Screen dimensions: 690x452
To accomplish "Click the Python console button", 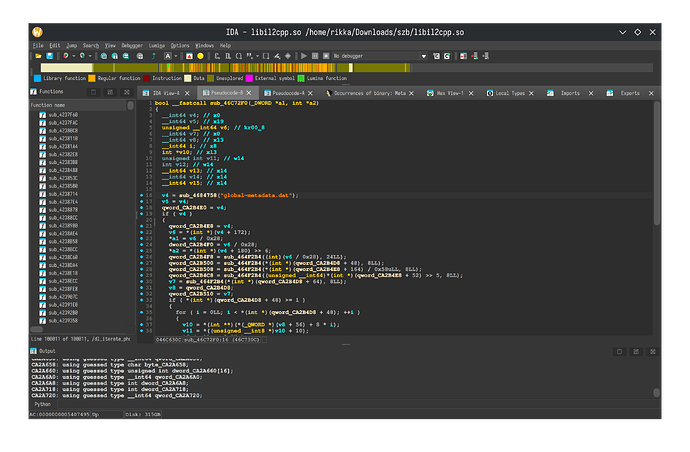I will point(43,404).
